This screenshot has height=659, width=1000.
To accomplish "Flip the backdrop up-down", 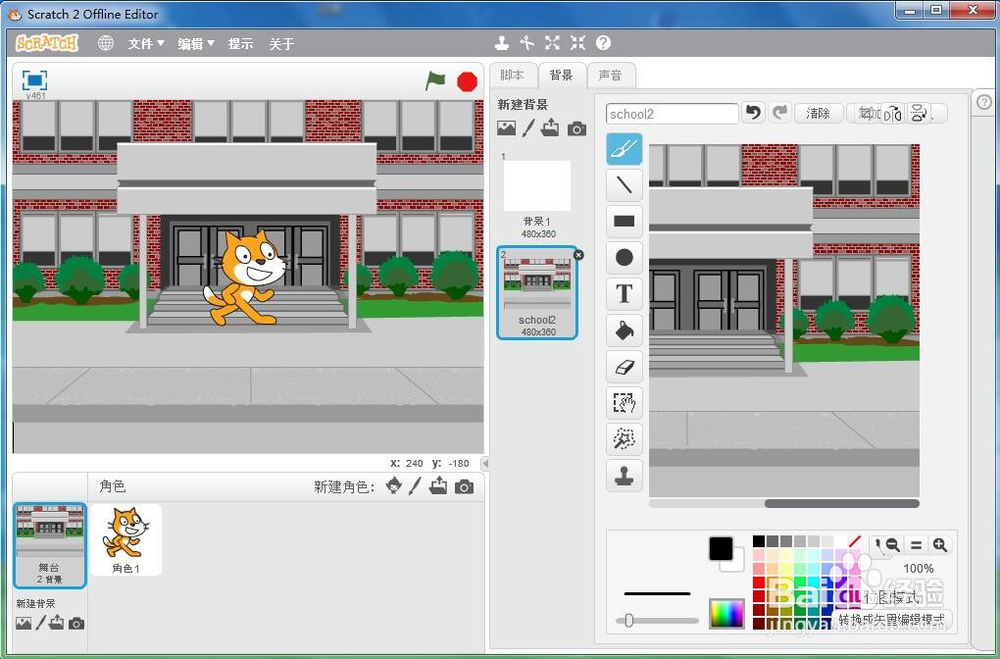I will point(918,114).
